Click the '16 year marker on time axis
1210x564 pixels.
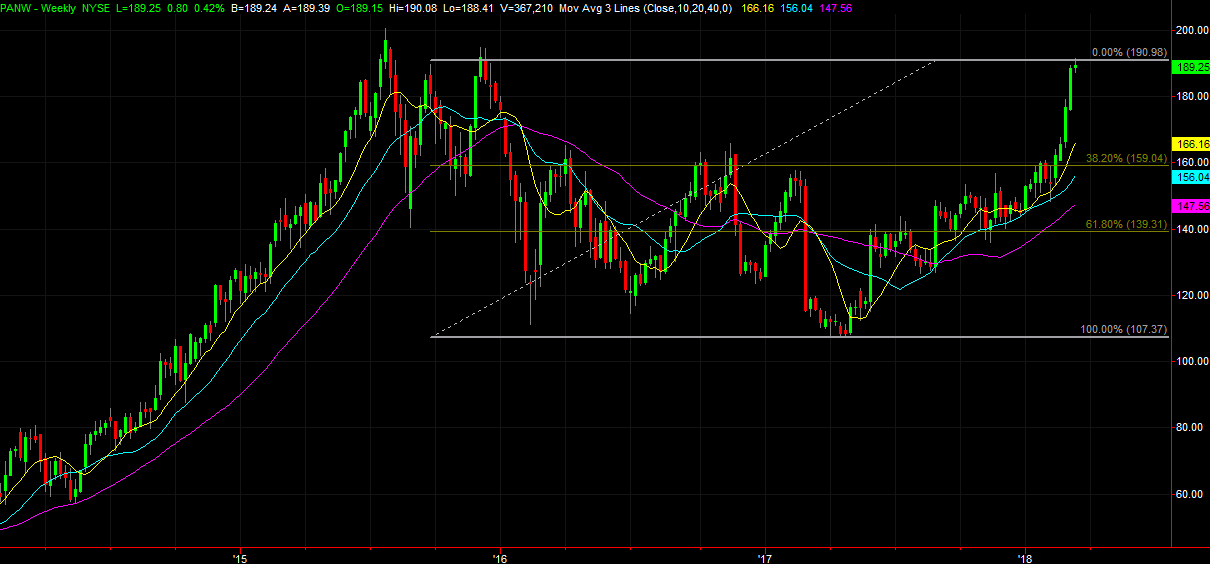click(500, 556)
